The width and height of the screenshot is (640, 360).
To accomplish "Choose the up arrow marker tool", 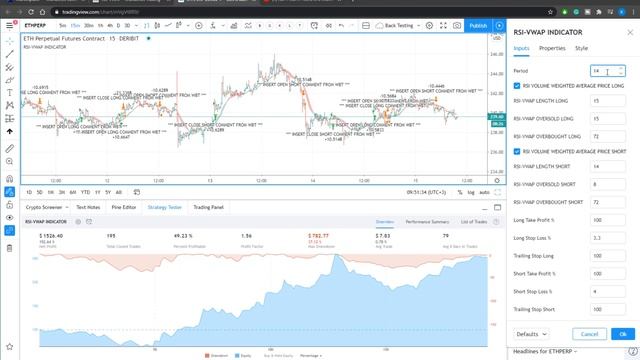I will (9, 131).
